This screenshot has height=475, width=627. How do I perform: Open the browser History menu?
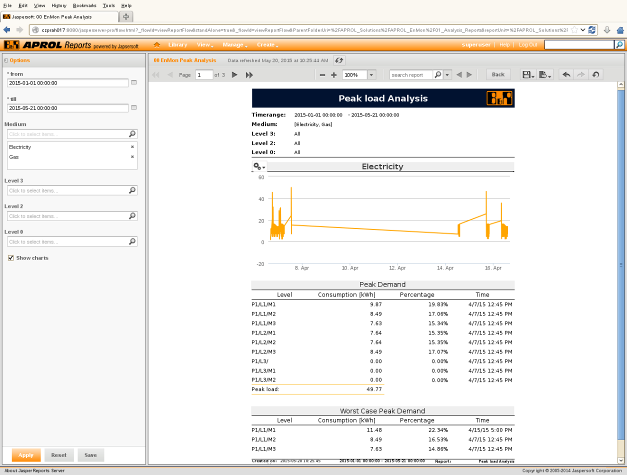tap(59, 6)
